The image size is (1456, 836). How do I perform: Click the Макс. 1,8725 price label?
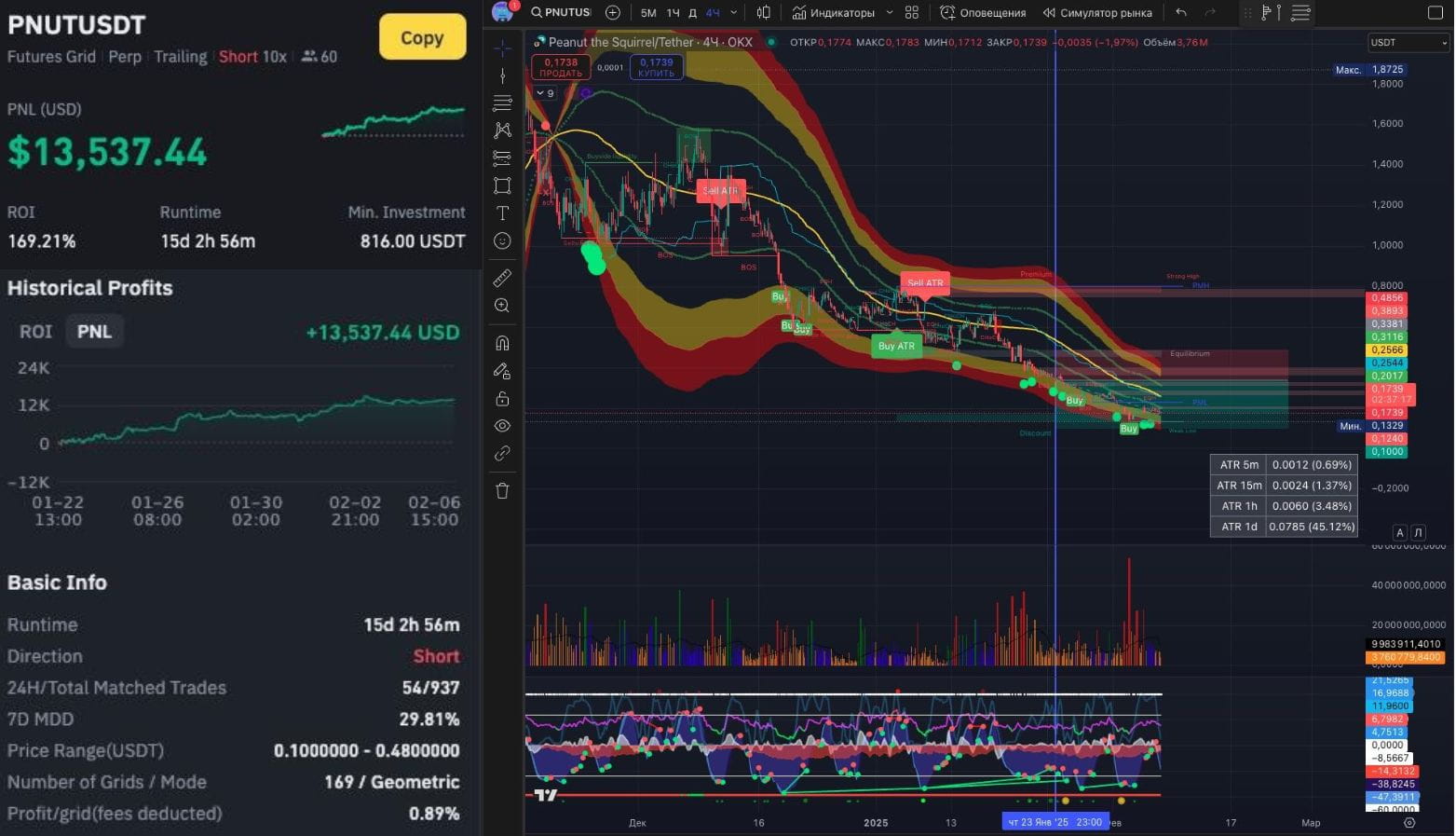1369,70
